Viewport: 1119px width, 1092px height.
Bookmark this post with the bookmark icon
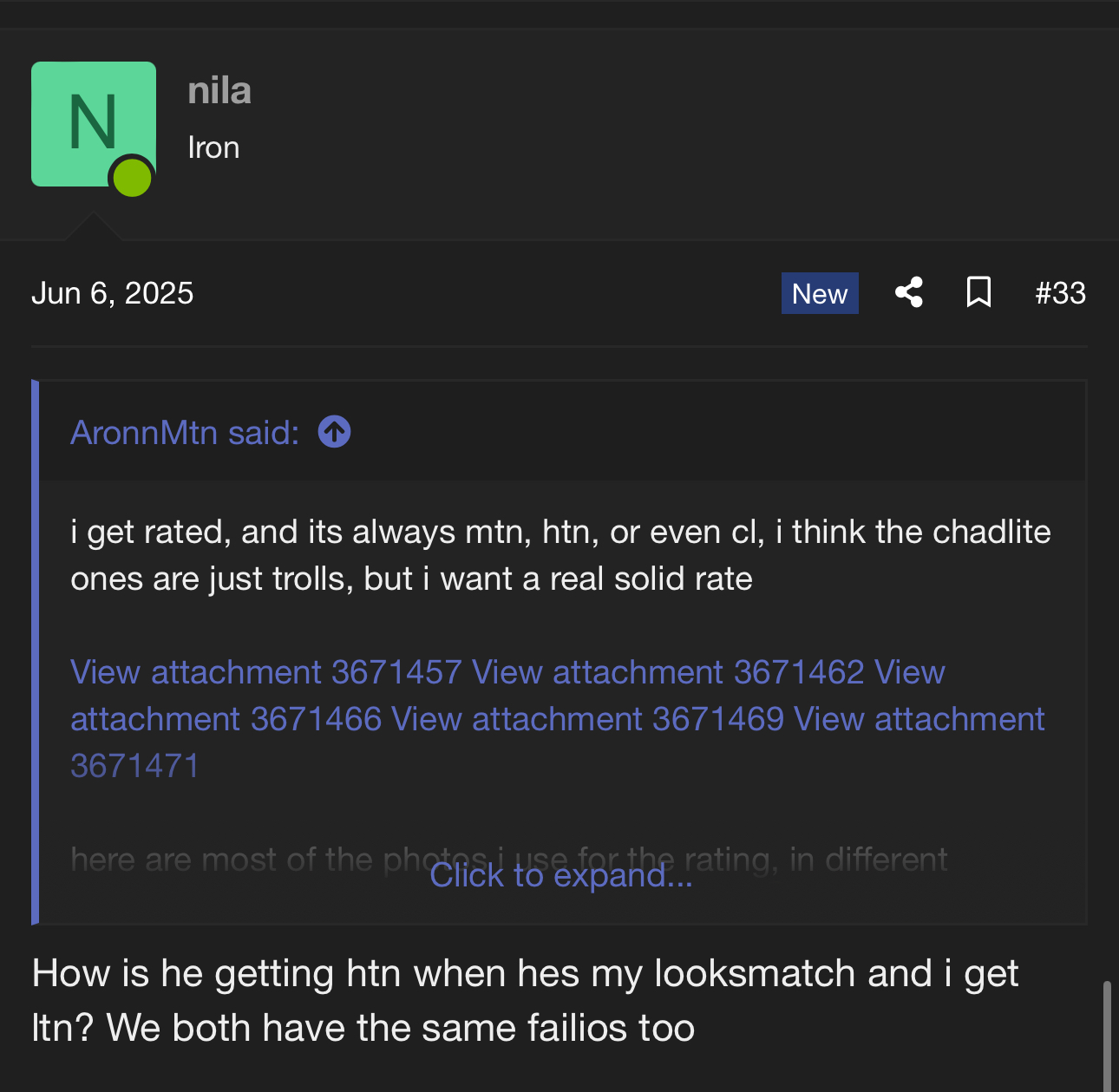[x=978, y=292]
